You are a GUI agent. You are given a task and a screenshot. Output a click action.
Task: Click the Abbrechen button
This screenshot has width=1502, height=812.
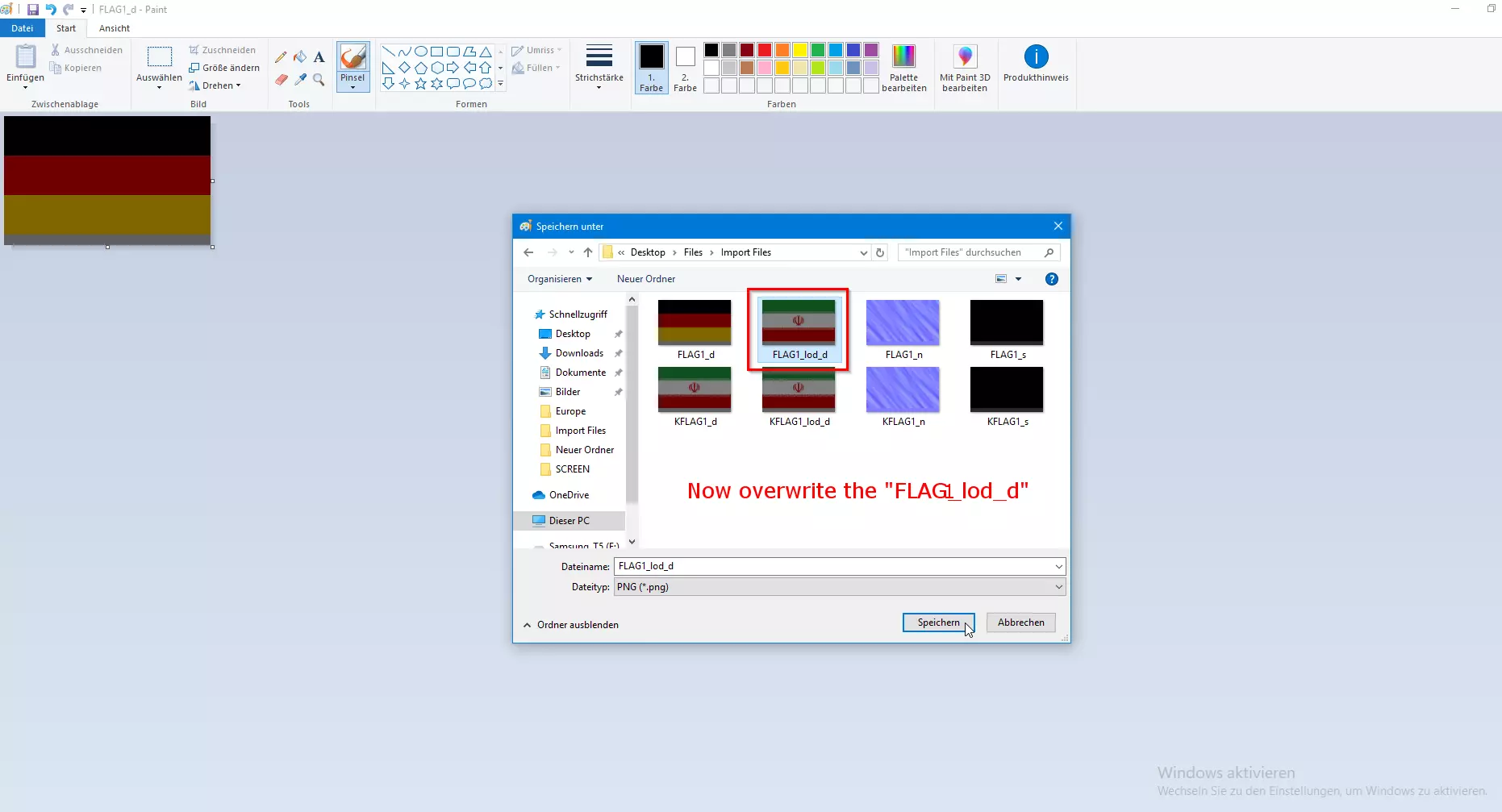[1020, 623]
